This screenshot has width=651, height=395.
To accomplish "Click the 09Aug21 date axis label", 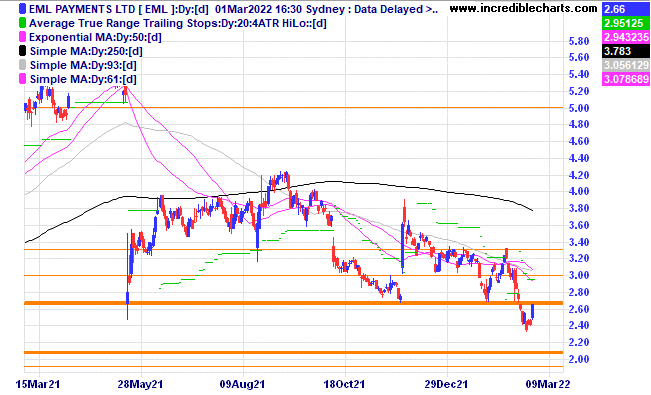I will pyautogui.click(x=242, y=384).
